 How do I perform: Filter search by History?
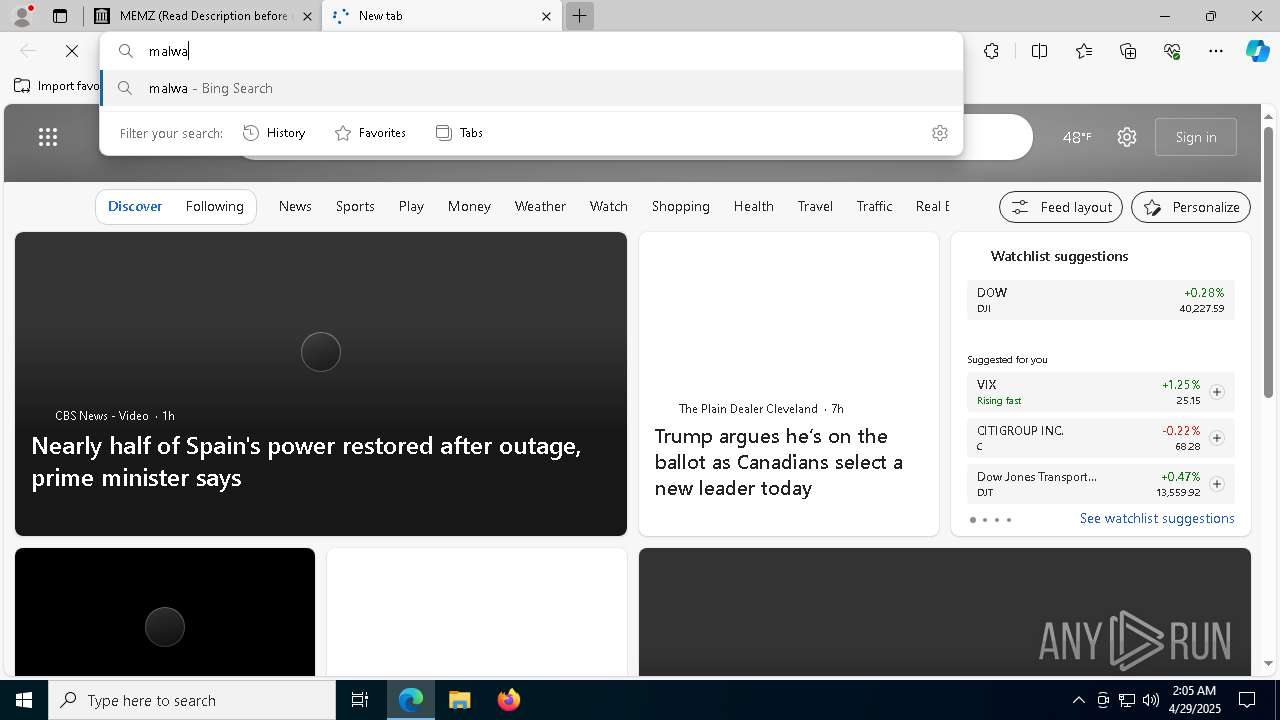pyautogui.click(x=274, y=133)
